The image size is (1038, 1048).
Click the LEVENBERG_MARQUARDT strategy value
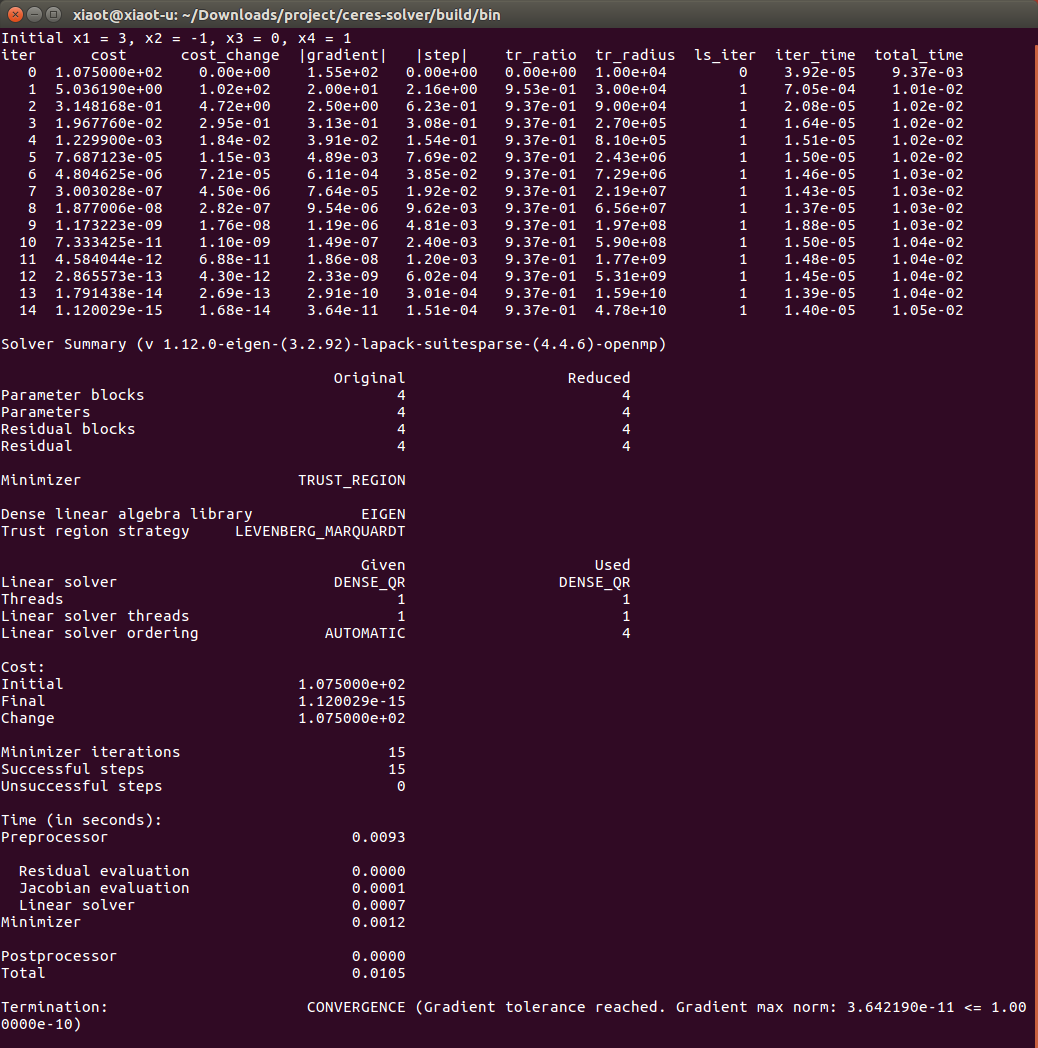320,531
